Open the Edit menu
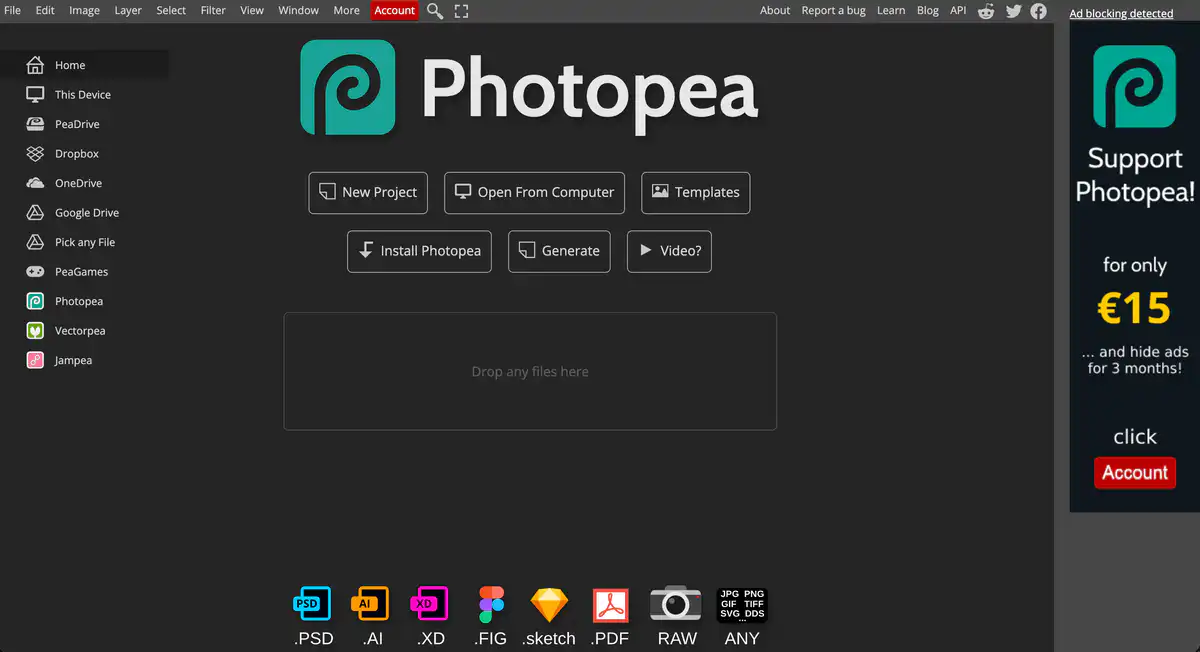Viewport: 1200px width, 652px height. pos(45,10)
